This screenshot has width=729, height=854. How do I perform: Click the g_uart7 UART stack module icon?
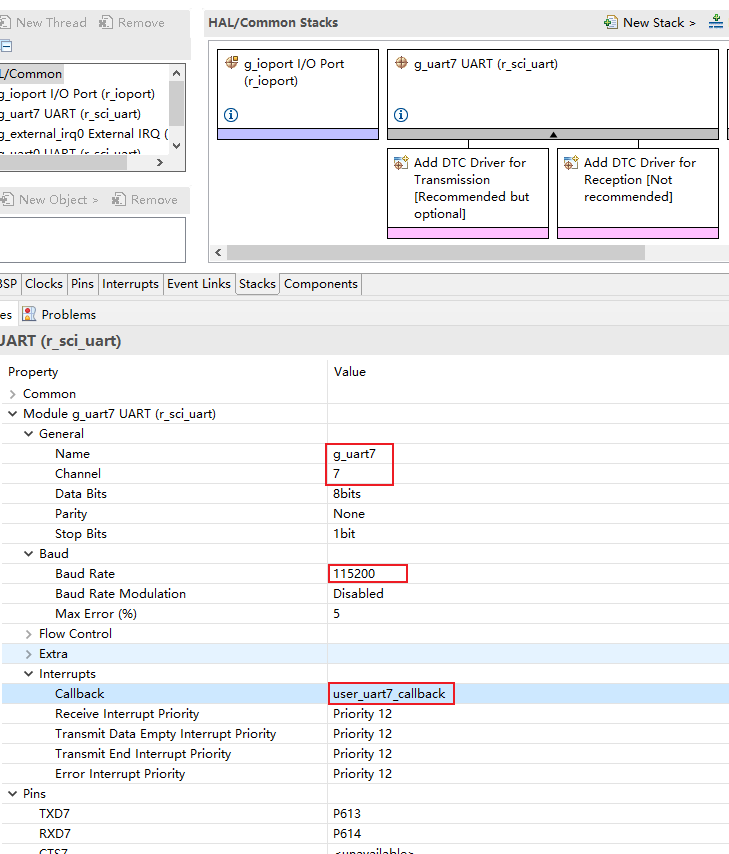[x=402, y=63]
